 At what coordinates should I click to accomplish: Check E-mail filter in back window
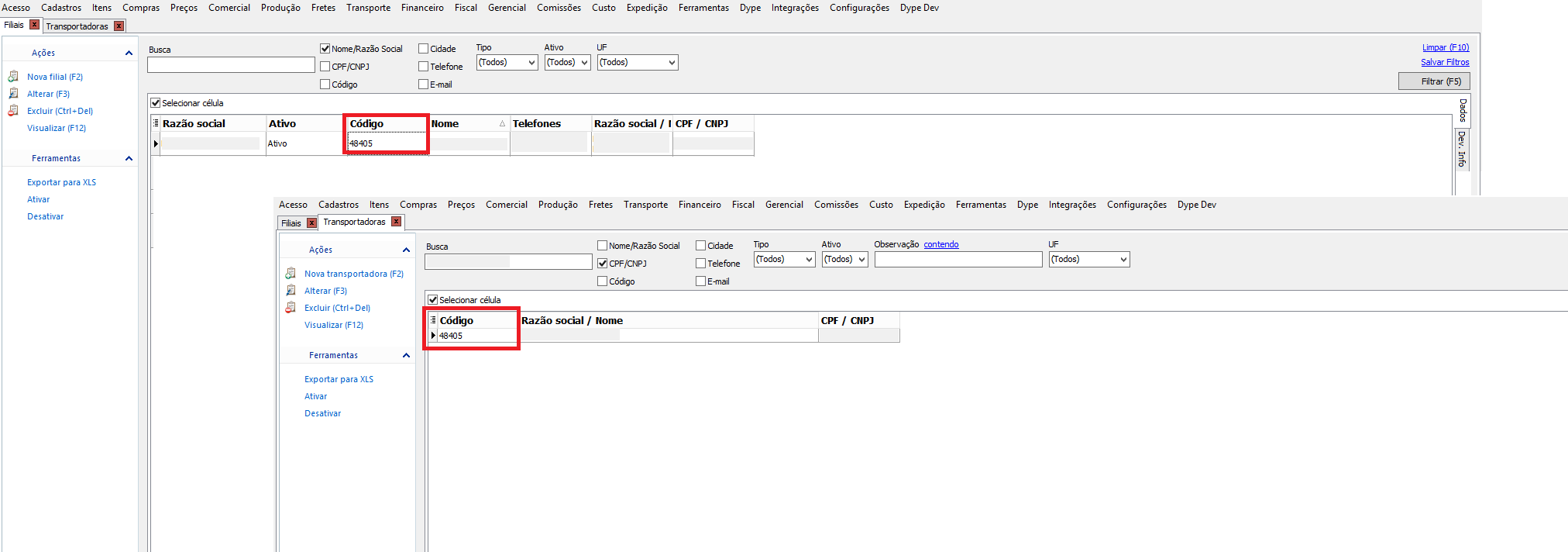[424, 85]
